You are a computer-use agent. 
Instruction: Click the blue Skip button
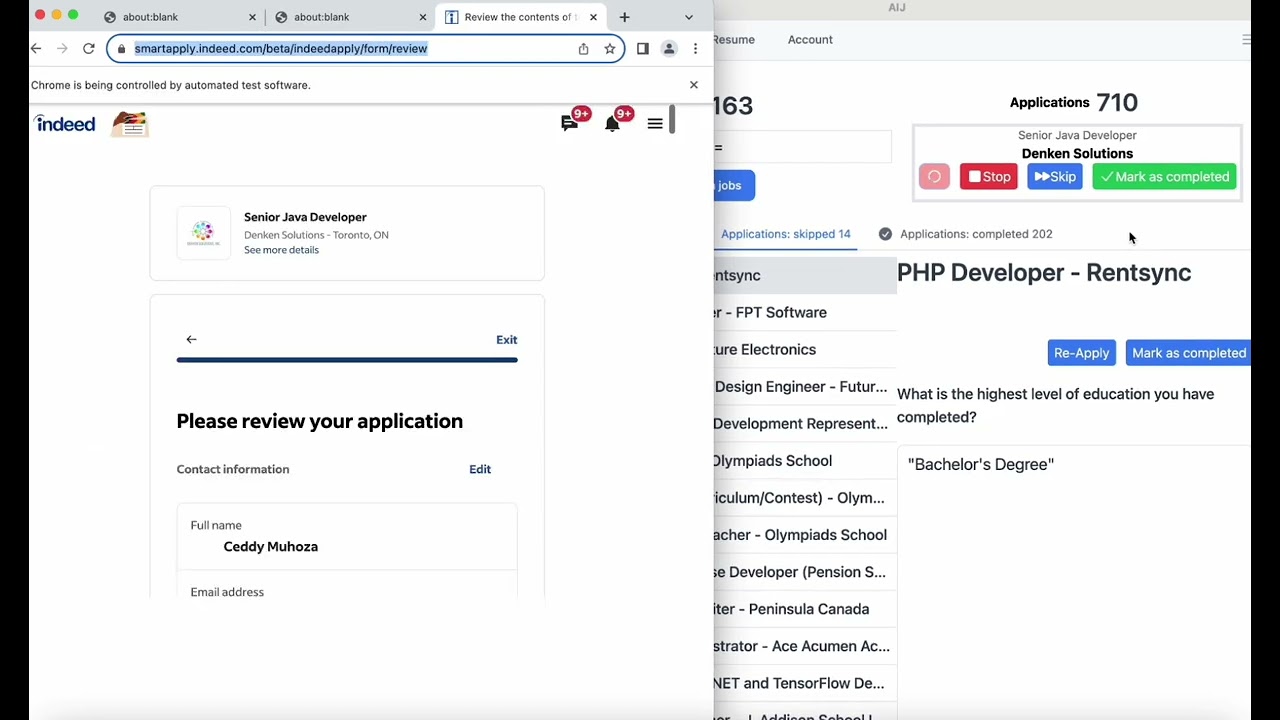(x=1055, y=177)
